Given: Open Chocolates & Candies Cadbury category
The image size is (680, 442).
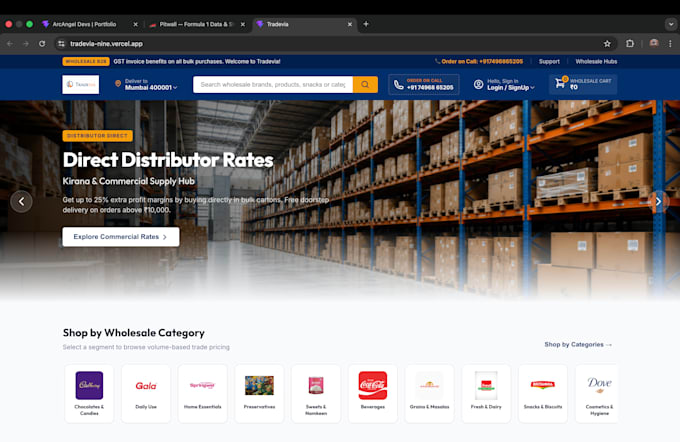Looking at the screenshot, I should tap(89, 393).
